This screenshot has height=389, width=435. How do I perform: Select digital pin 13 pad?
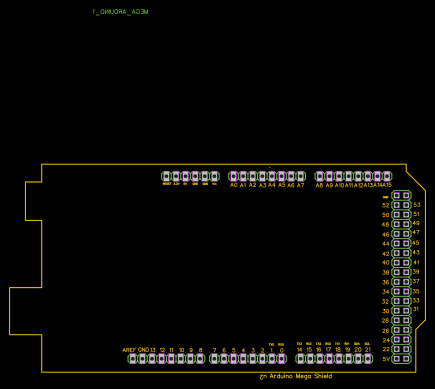point(152,359)
